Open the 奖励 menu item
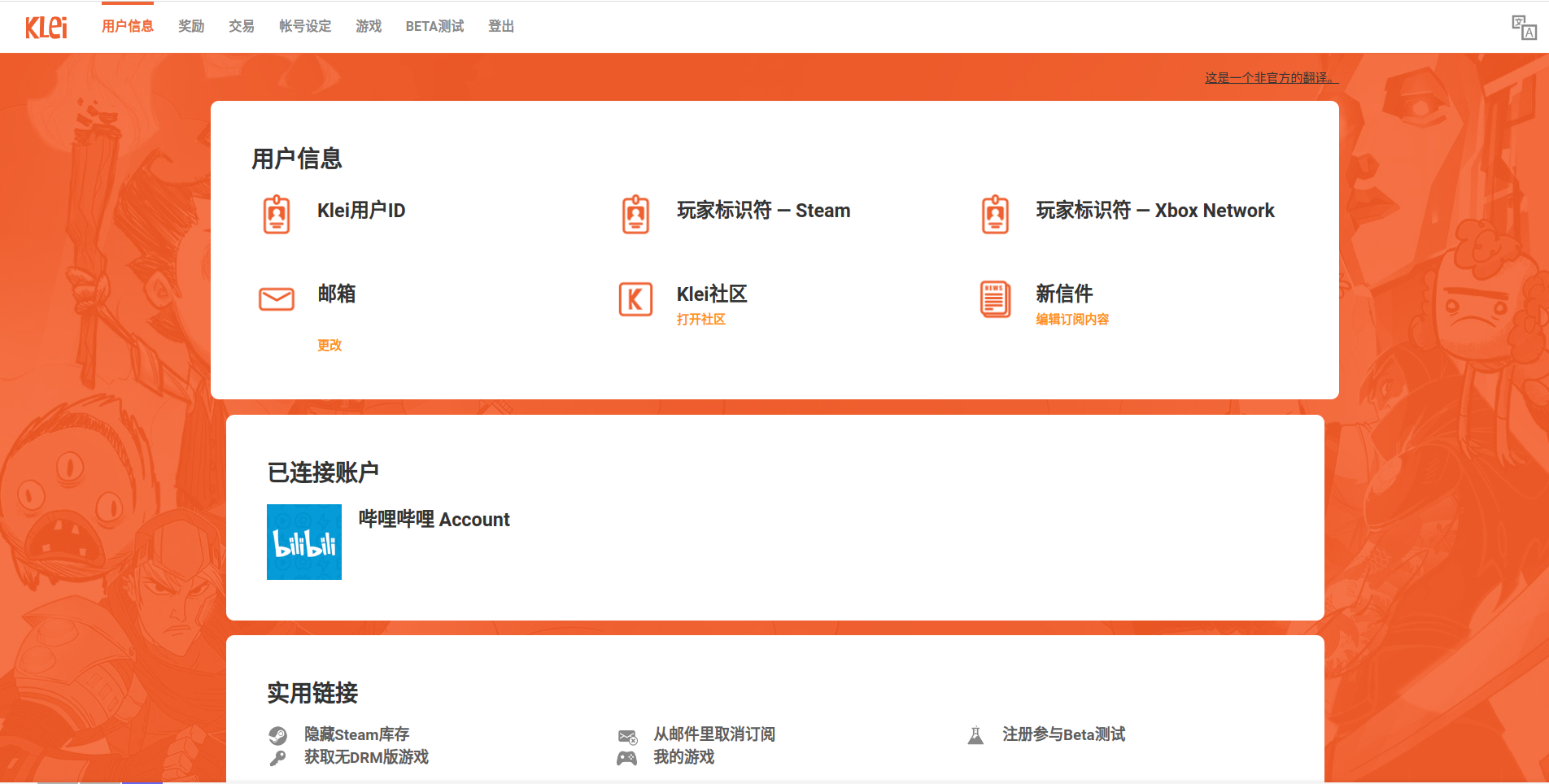1549x784 pixels. [190, 25]
